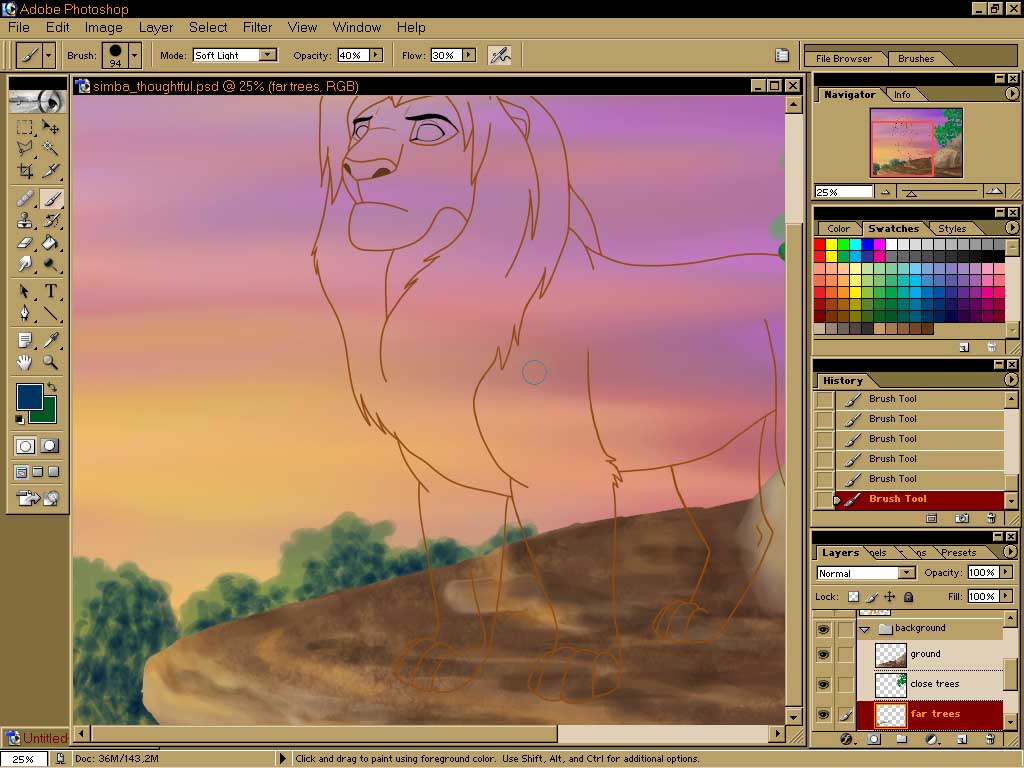The height and width of the screenshot is (768, 1024).
Task: Hide the background layer set
Action: pos(823,629)
